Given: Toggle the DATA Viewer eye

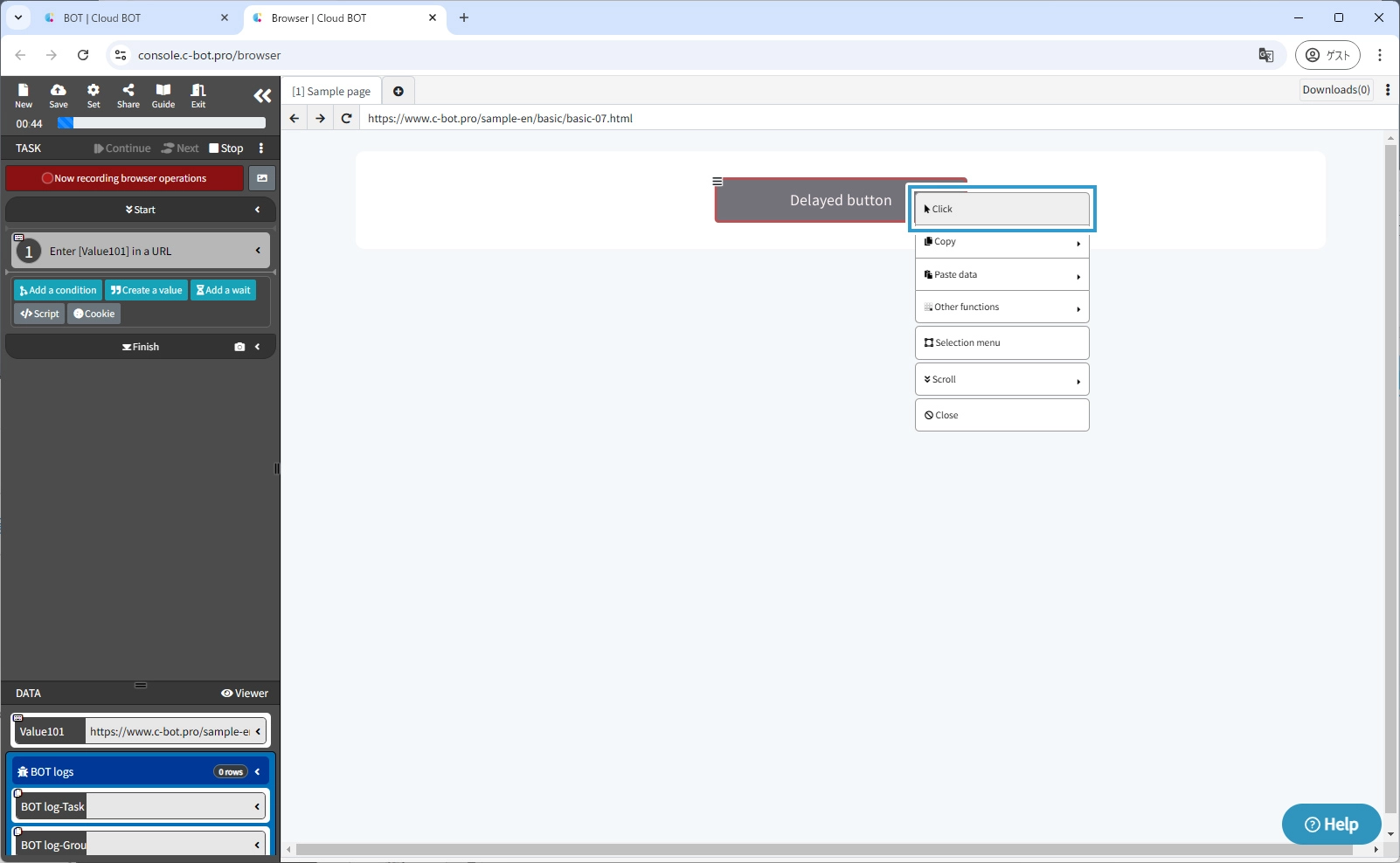Looking at the screenshot, I should (x=245, y=694).
